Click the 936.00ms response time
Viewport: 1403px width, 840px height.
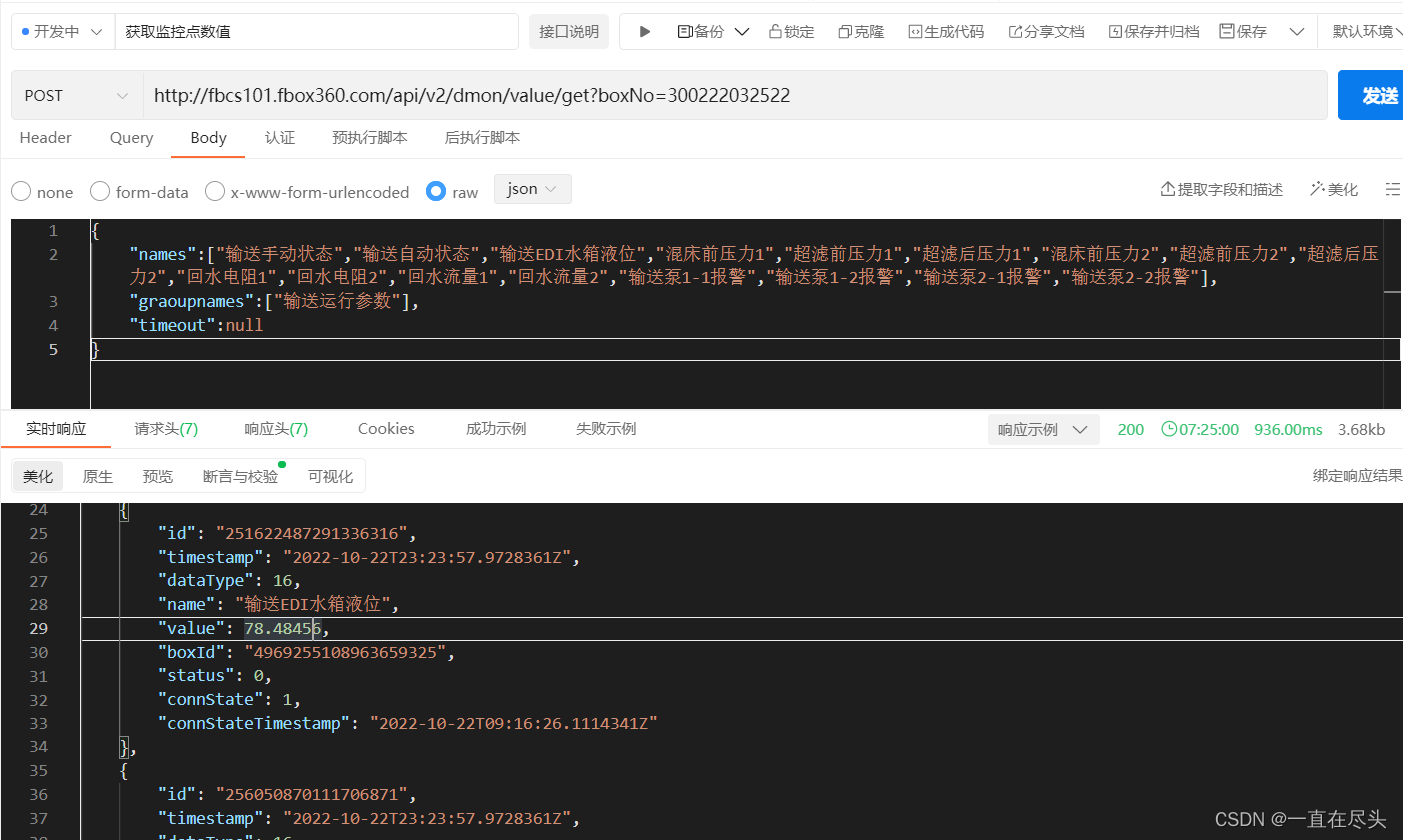pos(1288,430)
